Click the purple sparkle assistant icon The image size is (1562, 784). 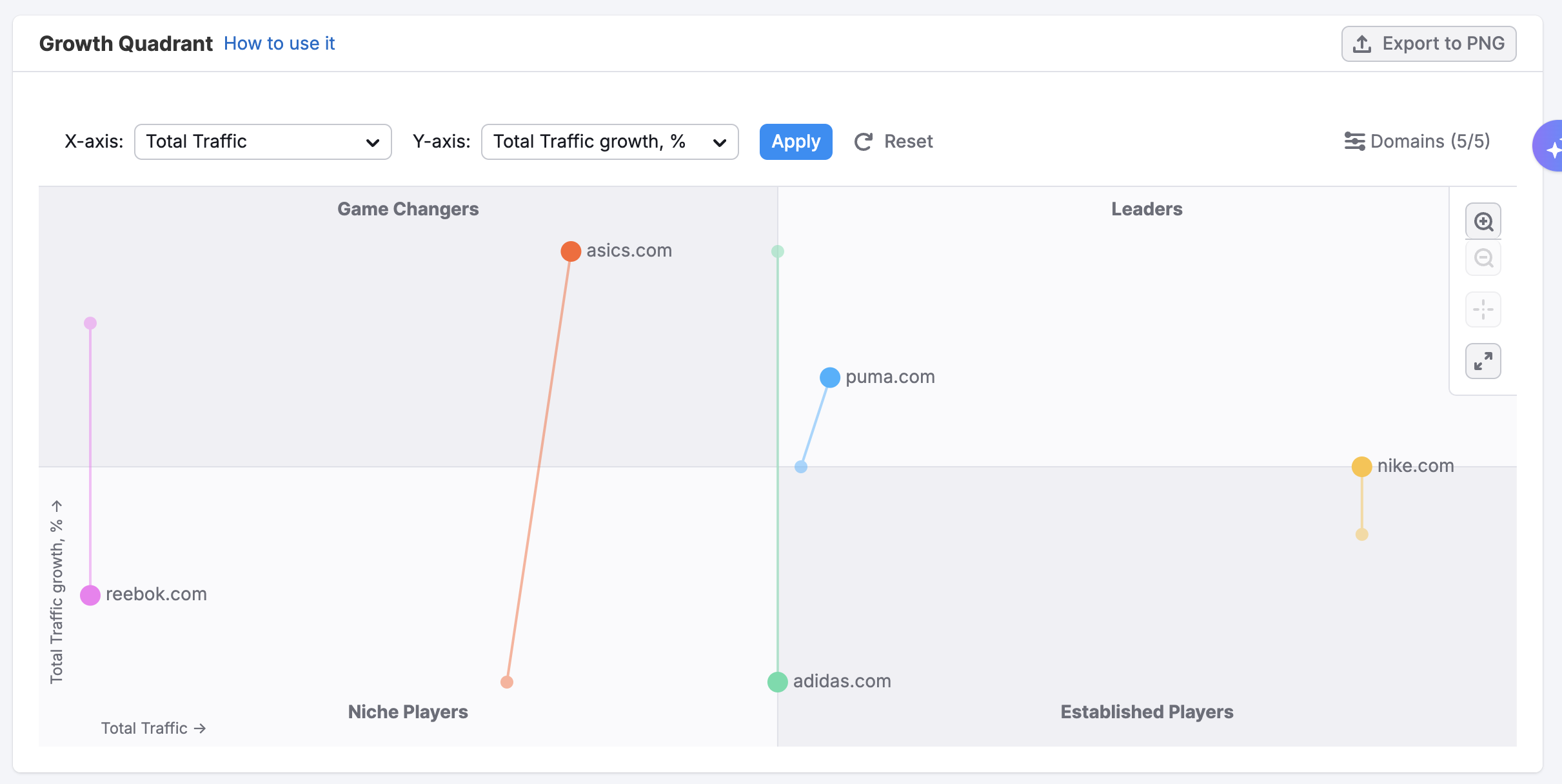1552,148
